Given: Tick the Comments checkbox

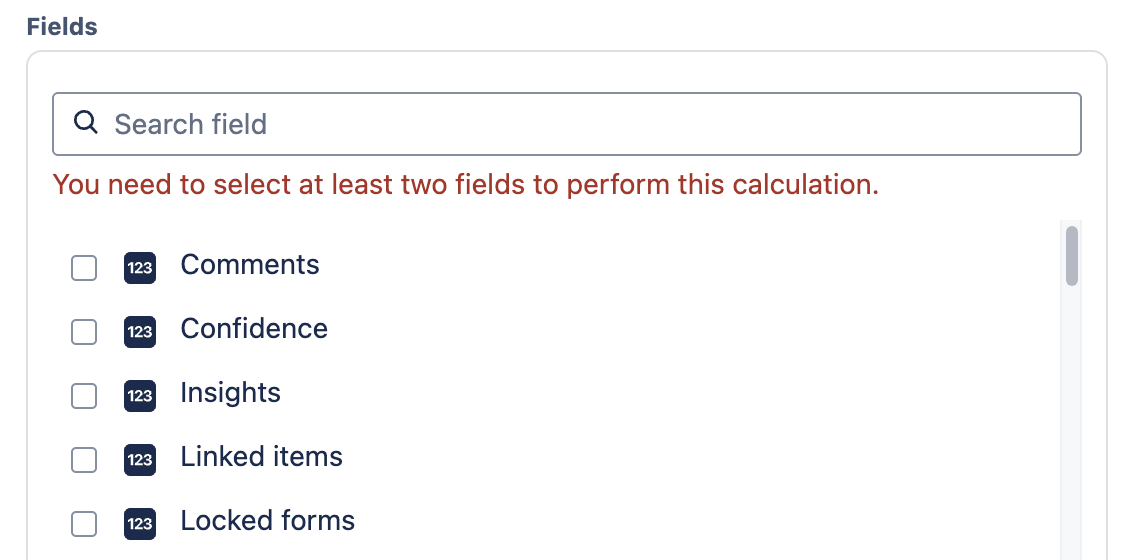Looking at the screenshot, I should pyautogui.click(x=84, y=268).
